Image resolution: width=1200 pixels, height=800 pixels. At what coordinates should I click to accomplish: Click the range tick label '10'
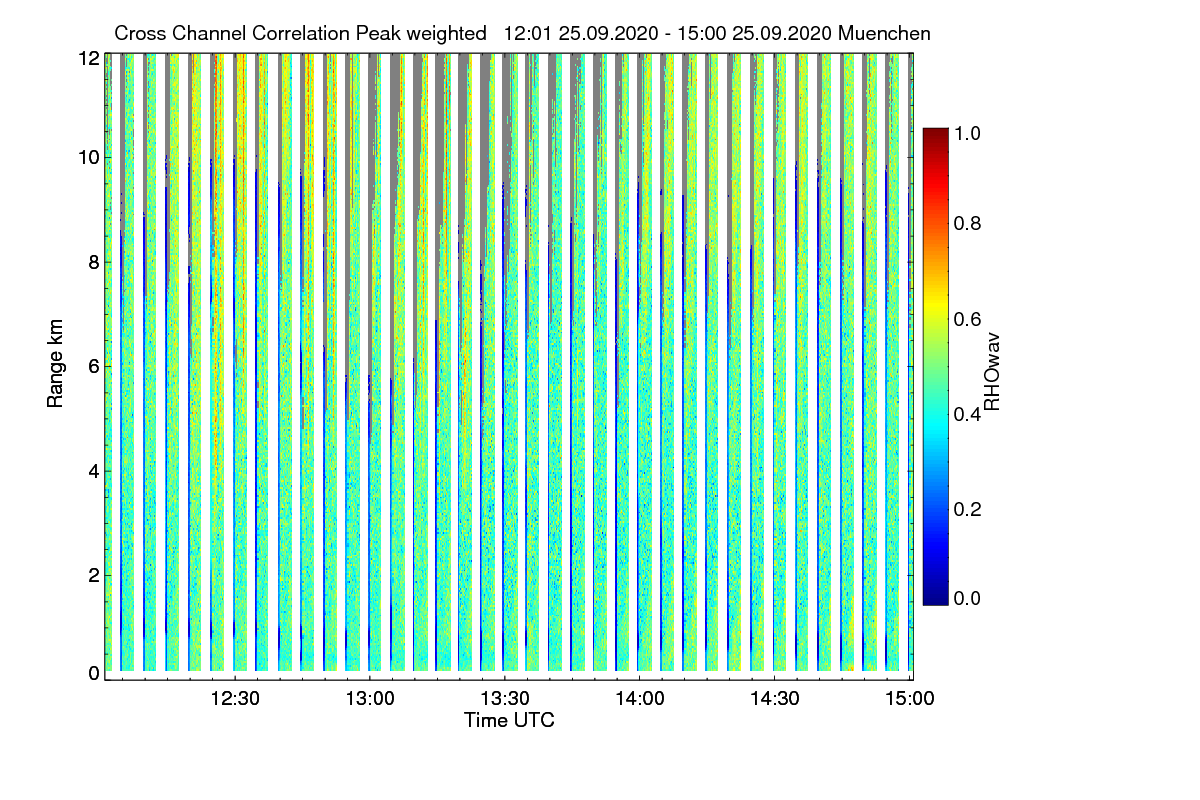88,157
